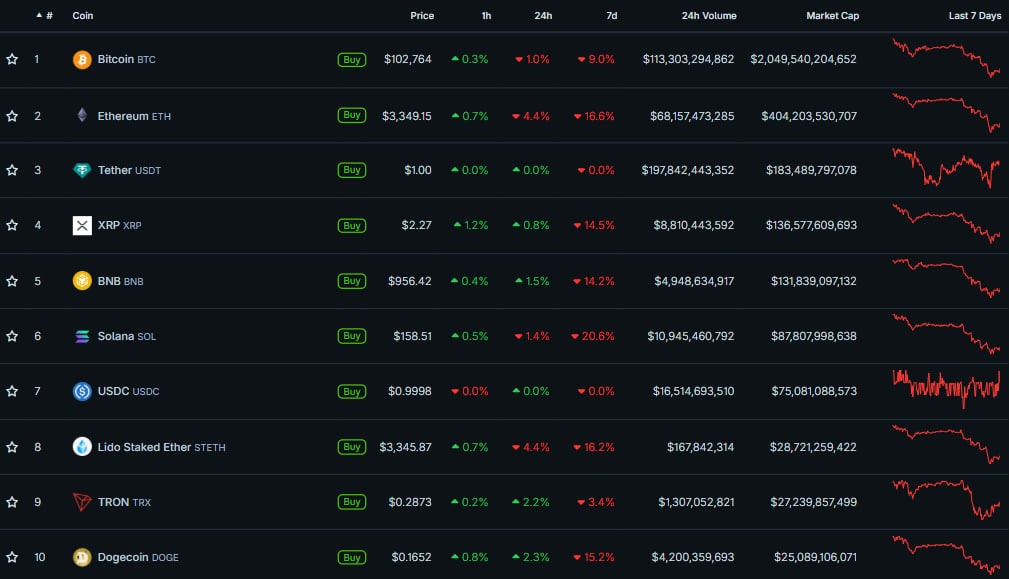This screenshot has height=579, width=1009.
Task: Toggle favorite star for Bitcoin
Action: click(x=12, y=60)
